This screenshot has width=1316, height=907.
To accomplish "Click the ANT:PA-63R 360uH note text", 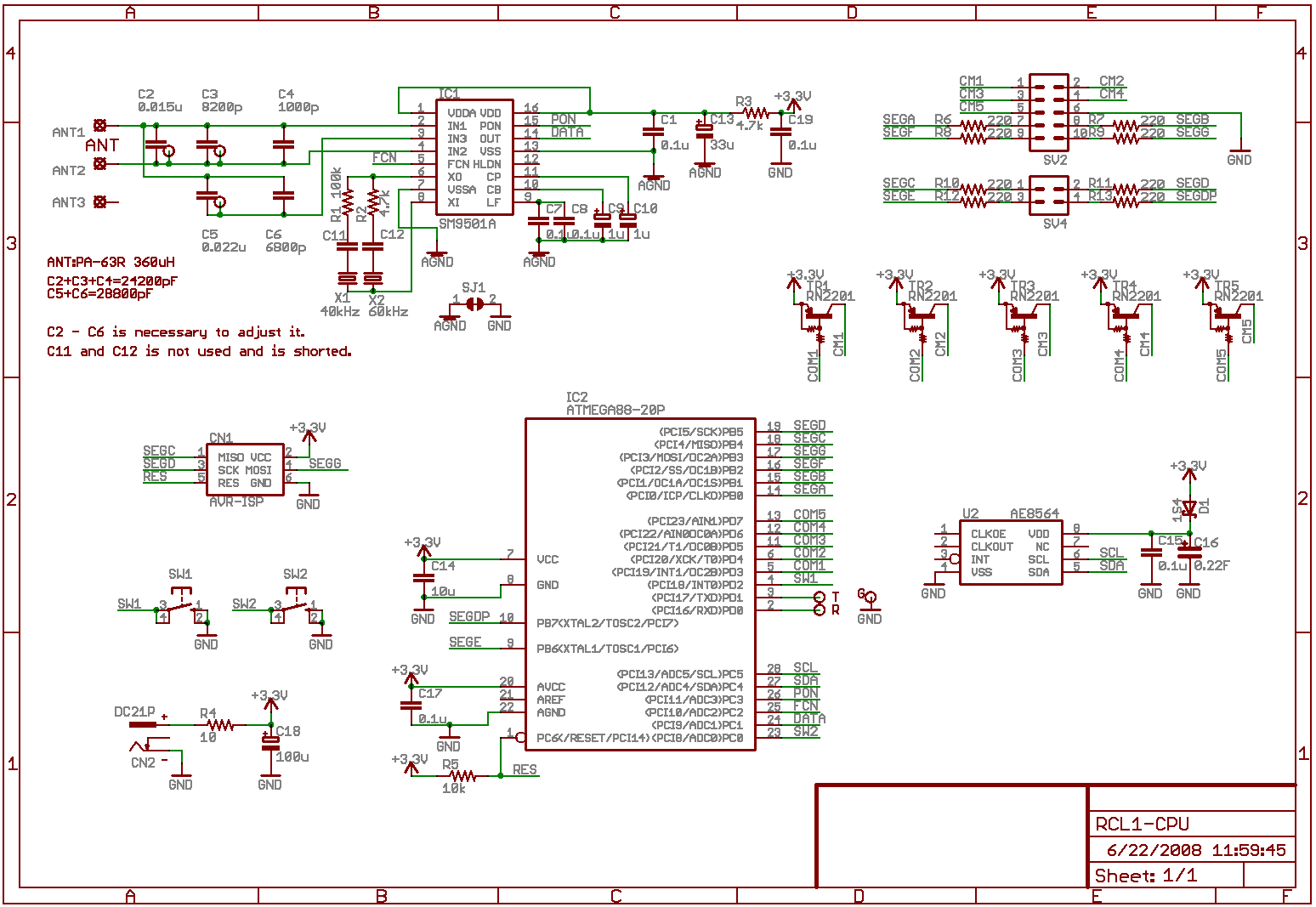I will pos(111,263).
